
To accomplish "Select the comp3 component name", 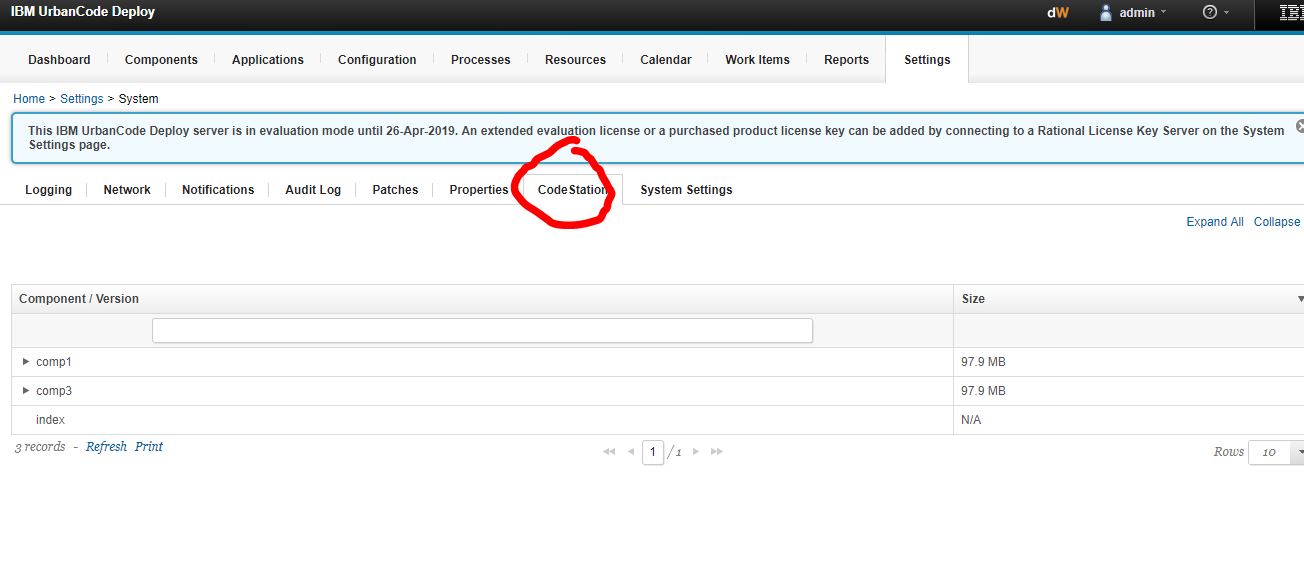I will pos(54,391).
